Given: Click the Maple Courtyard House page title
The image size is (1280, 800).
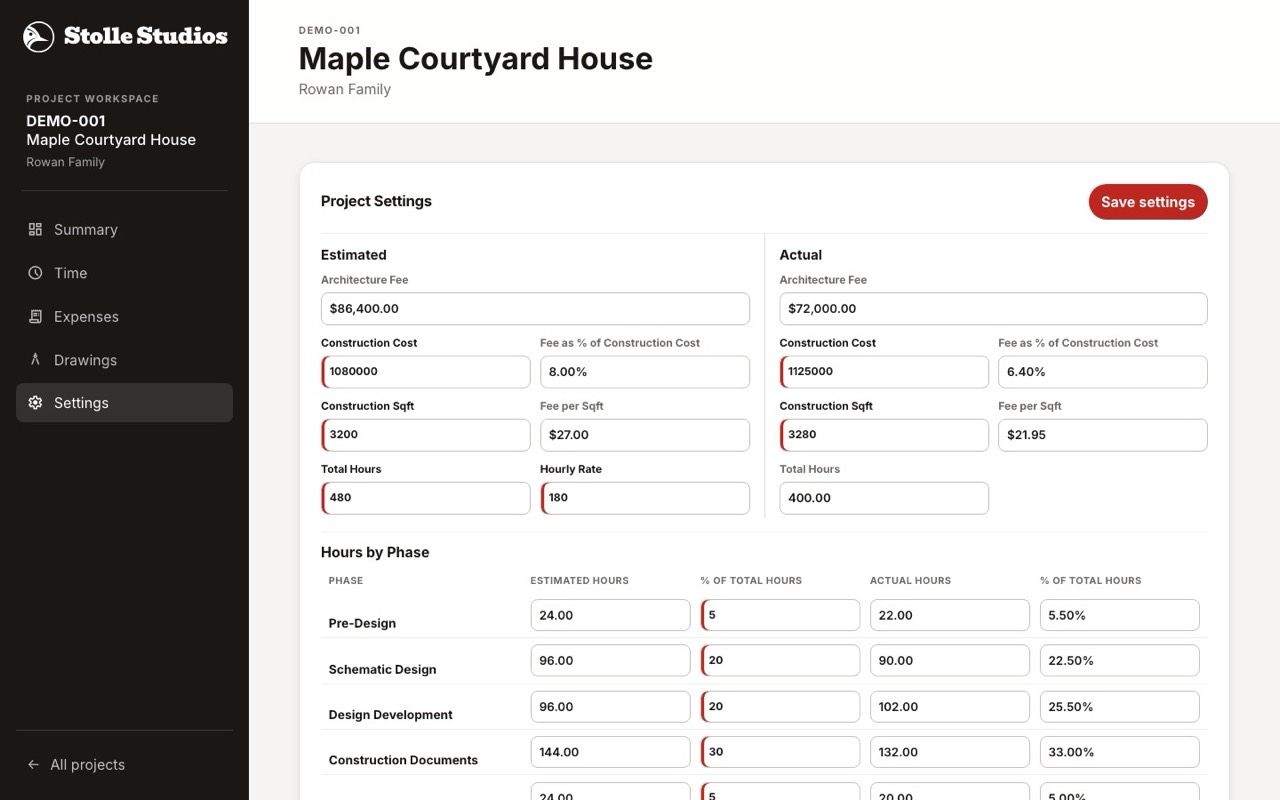Looking at the screenshot, I should pyautogui.click(x=475, y=58).
